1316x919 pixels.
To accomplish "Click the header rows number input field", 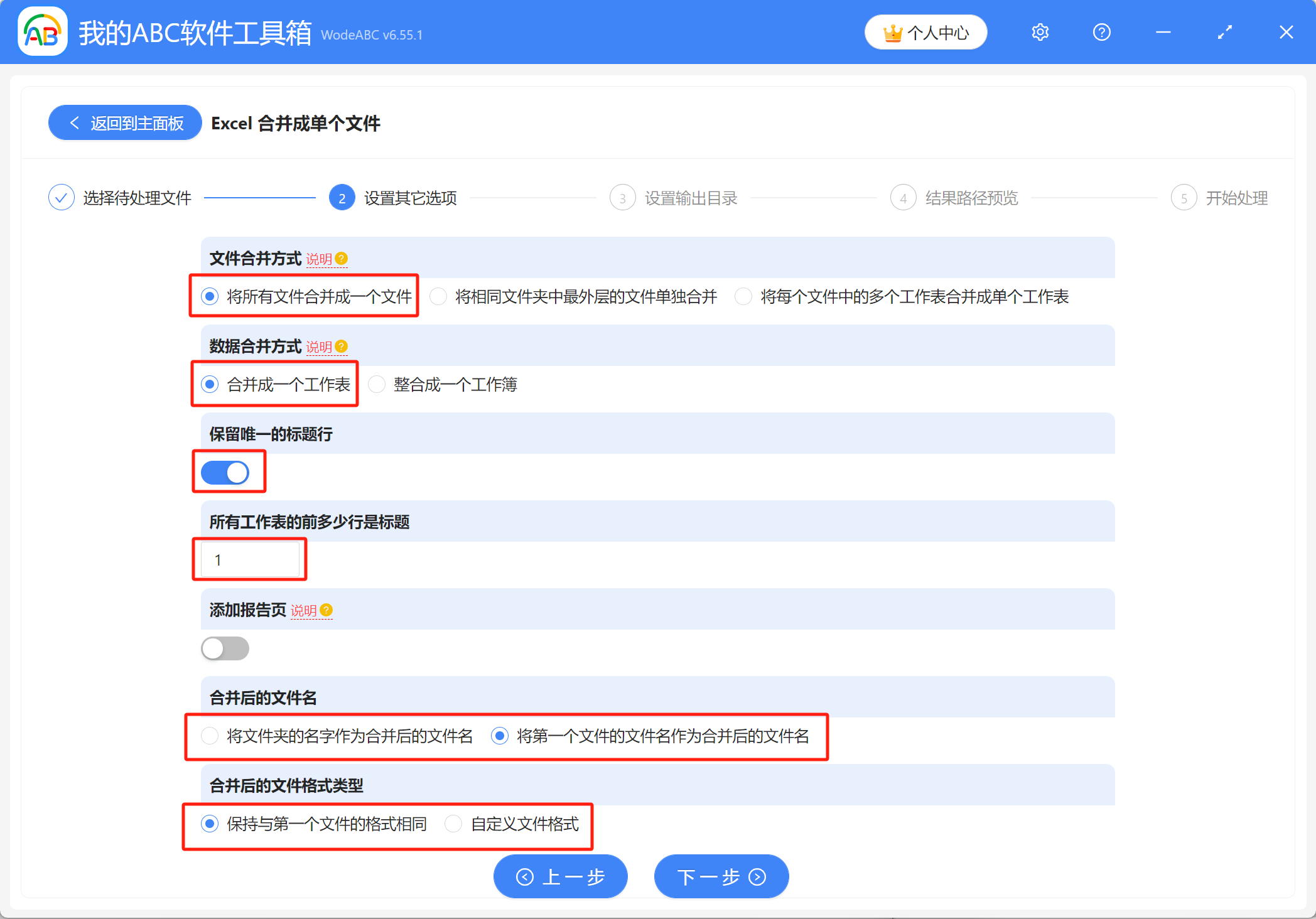I will [249, 559].
